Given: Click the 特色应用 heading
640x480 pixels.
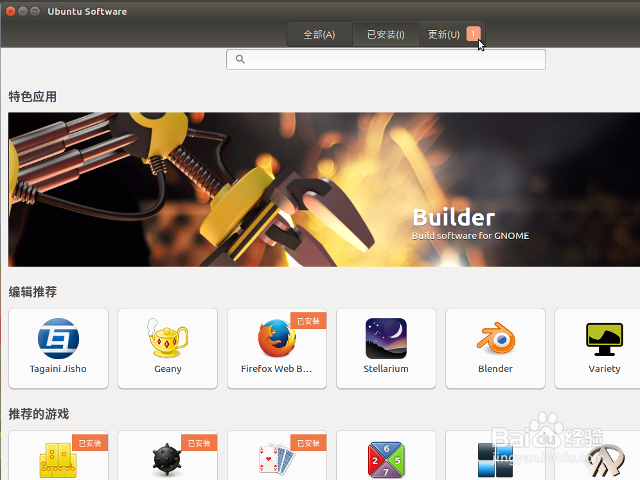Looking at the screenshot, I should (x=33, y=97).
